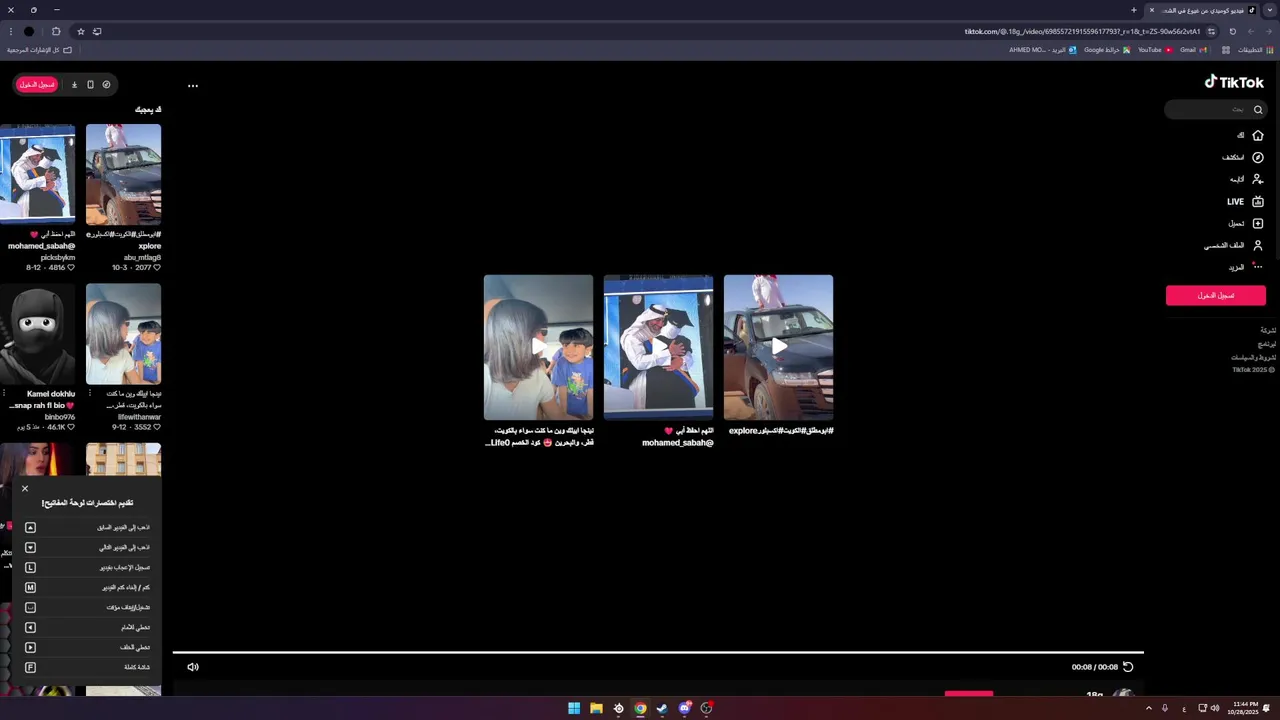
Task: Open the picksbykm graduation thumbnail in sidebar
Action: tap(37, 174)
